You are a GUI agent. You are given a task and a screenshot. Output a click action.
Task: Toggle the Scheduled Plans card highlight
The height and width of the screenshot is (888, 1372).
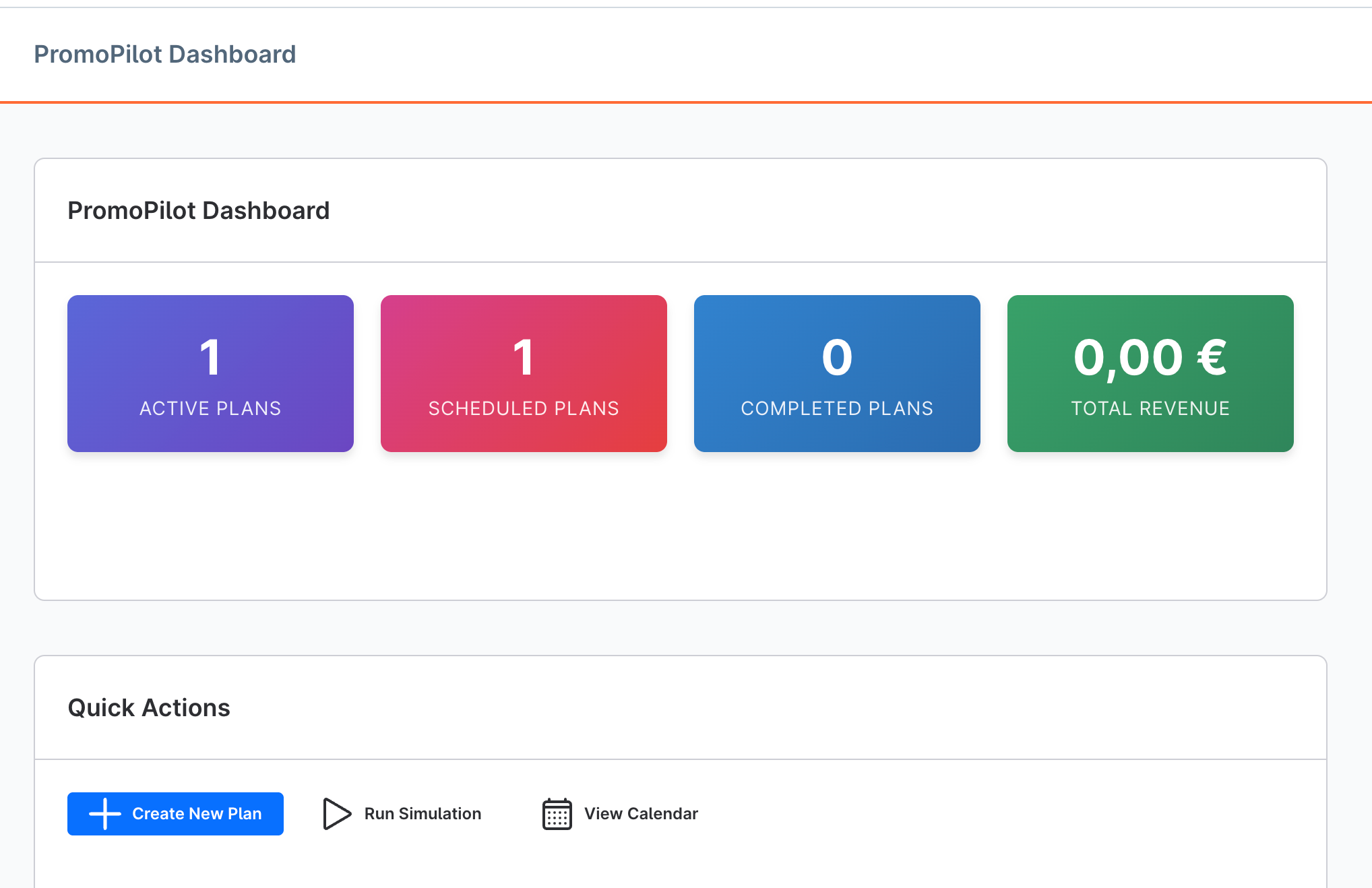point(523,373)
